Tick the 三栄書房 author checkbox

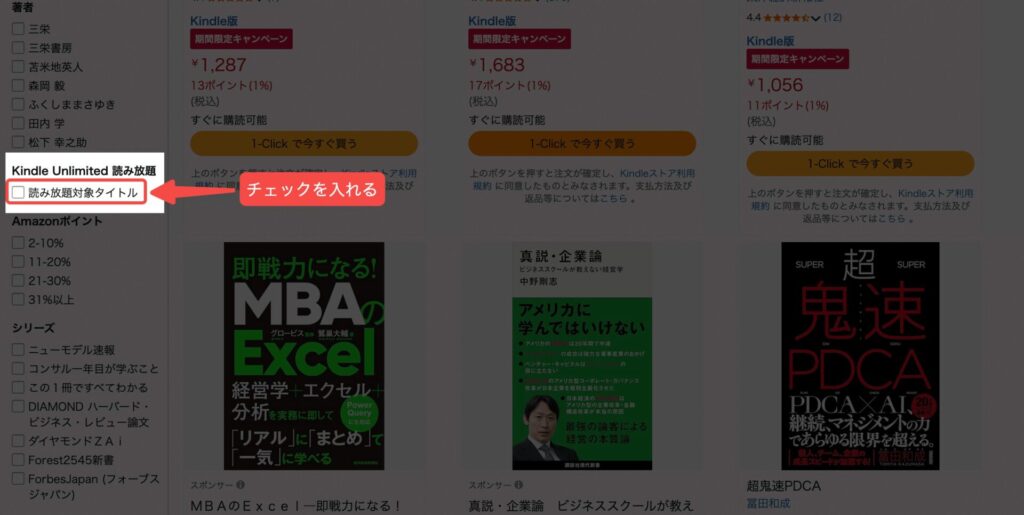tap(18, 48)
